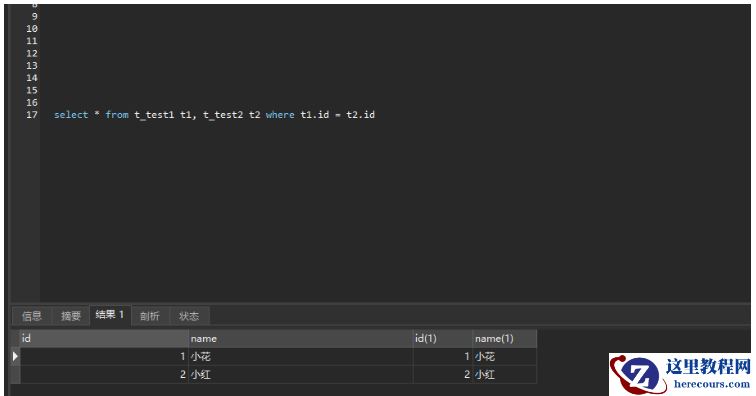Switch to the 信息 tab
Viewport: 756px width, 396px height.
[32, 316]
